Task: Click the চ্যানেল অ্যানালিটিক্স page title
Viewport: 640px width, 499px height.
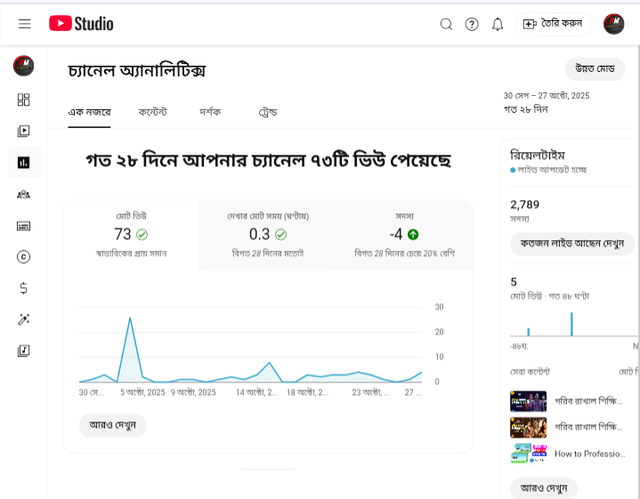Action: [x=137, y=71]
